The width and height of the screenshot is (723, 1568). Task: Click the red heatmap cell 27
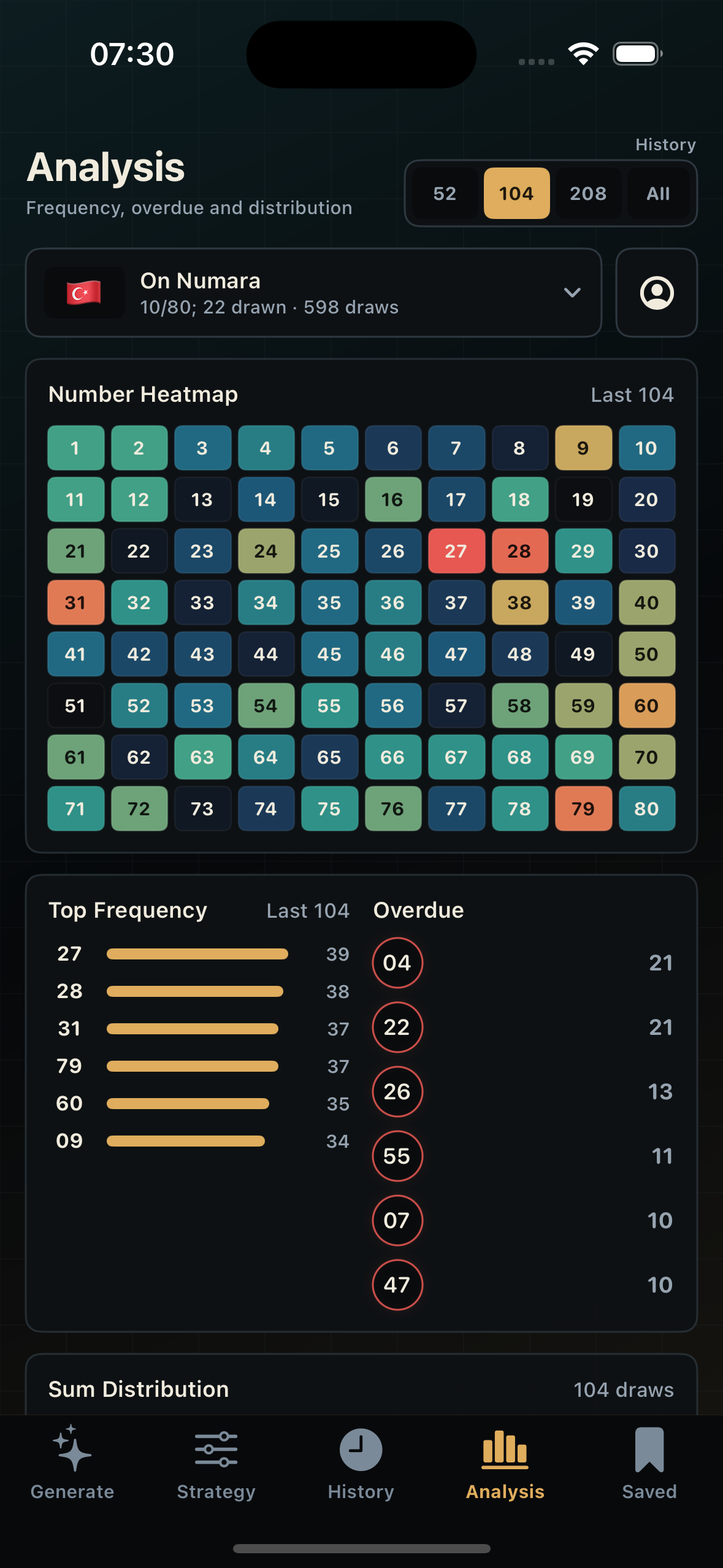[x=456, y=551]
